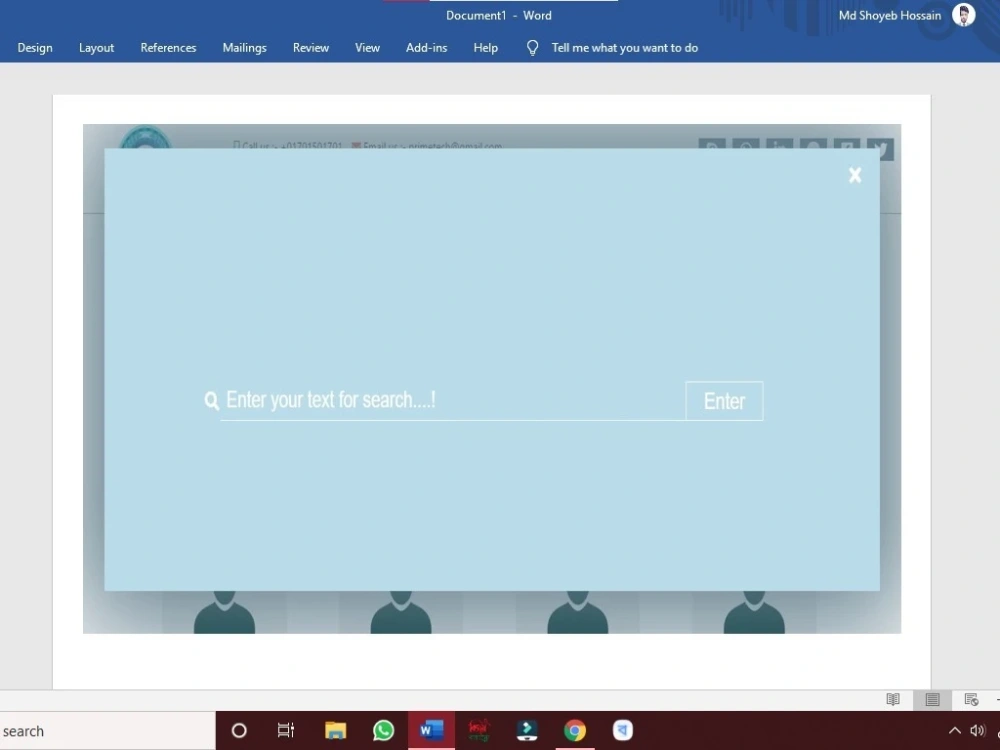This screenshot has width=1000, height=750.
Task: Open the Layout ribbon tab
Action: pyautogui.click(x=96, y=48)
